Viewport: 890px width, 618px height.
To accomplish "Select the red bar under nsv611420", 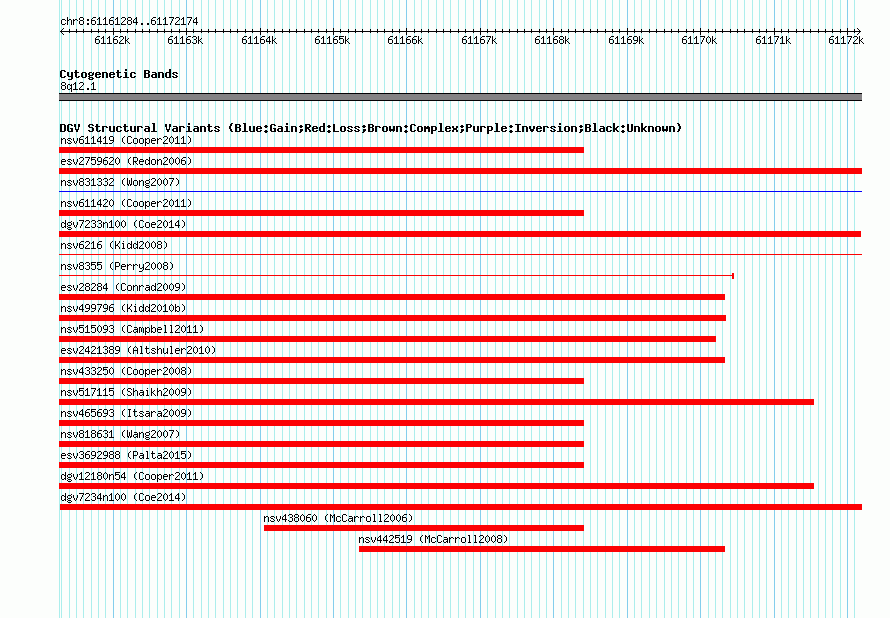I will (x=321, y=213).
